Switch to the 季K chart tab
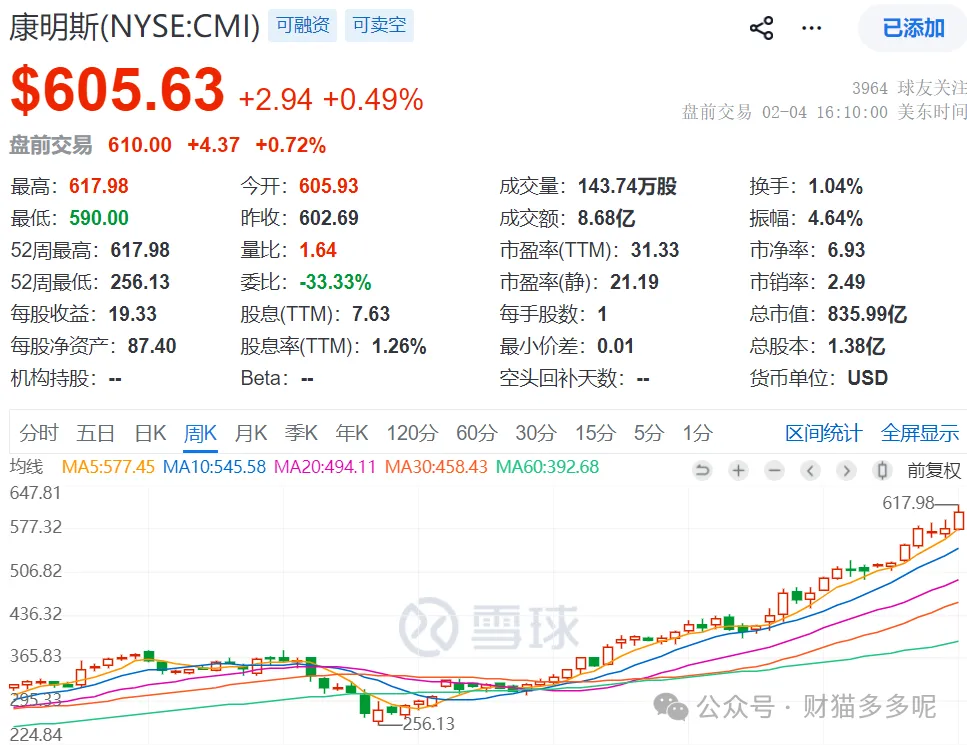This screenshot has height=745, width=967. click(301, 433)
